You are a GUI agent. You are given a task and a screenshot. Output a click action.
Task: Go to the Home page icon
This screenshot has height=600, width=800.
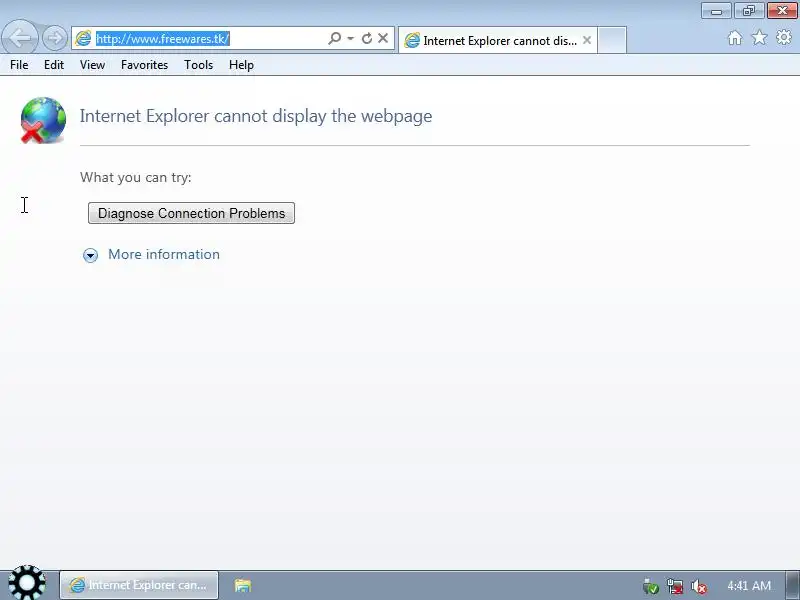(735, 37)
